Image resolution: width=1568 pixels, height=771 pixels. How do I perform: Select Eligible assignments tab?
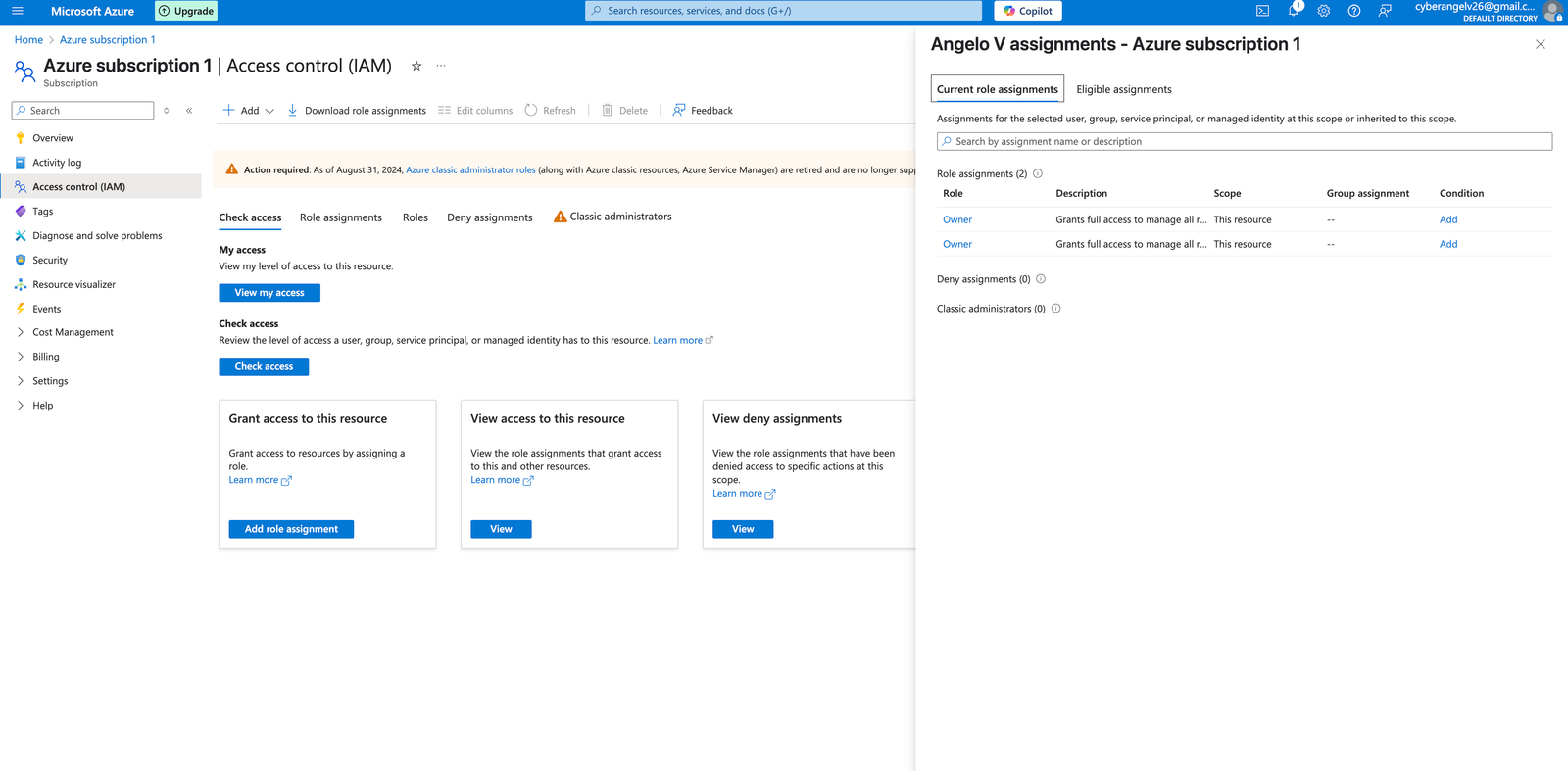click(x=1124, y=89)
